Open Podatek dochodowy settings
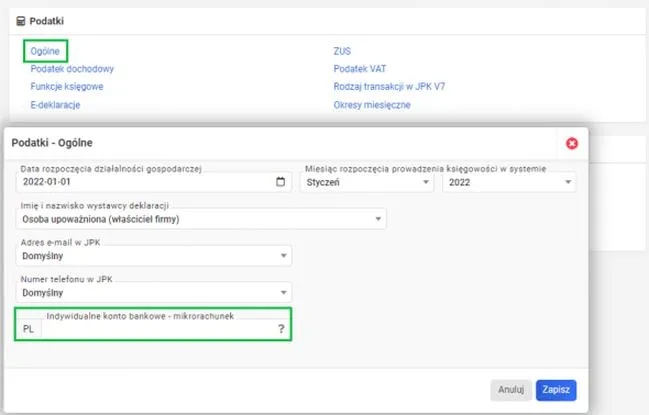Viewport: 649px width, 415px height. (x=72, y=69)
